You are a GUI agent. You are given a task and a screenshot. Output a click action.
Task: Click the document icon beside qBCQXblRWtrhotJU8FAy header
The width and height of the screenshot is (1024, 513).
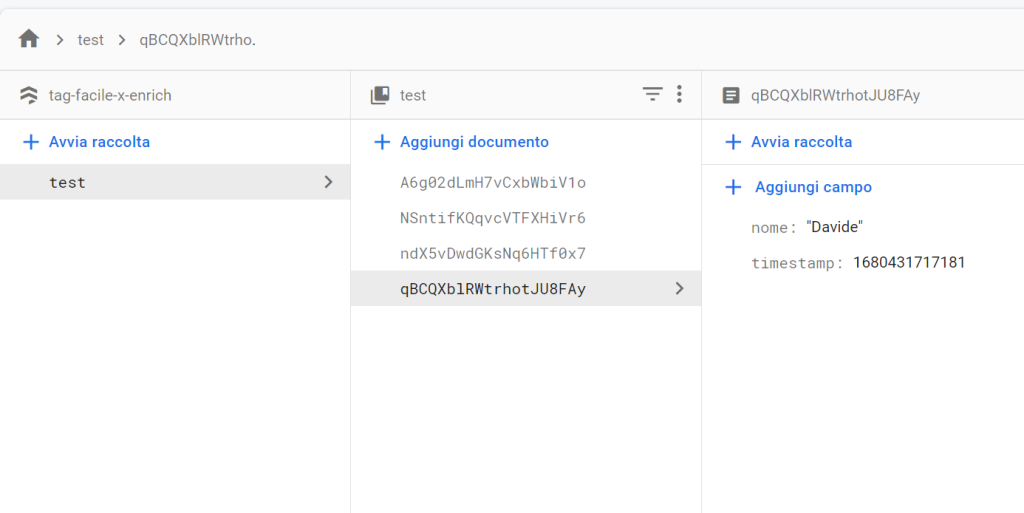point(731,95)
